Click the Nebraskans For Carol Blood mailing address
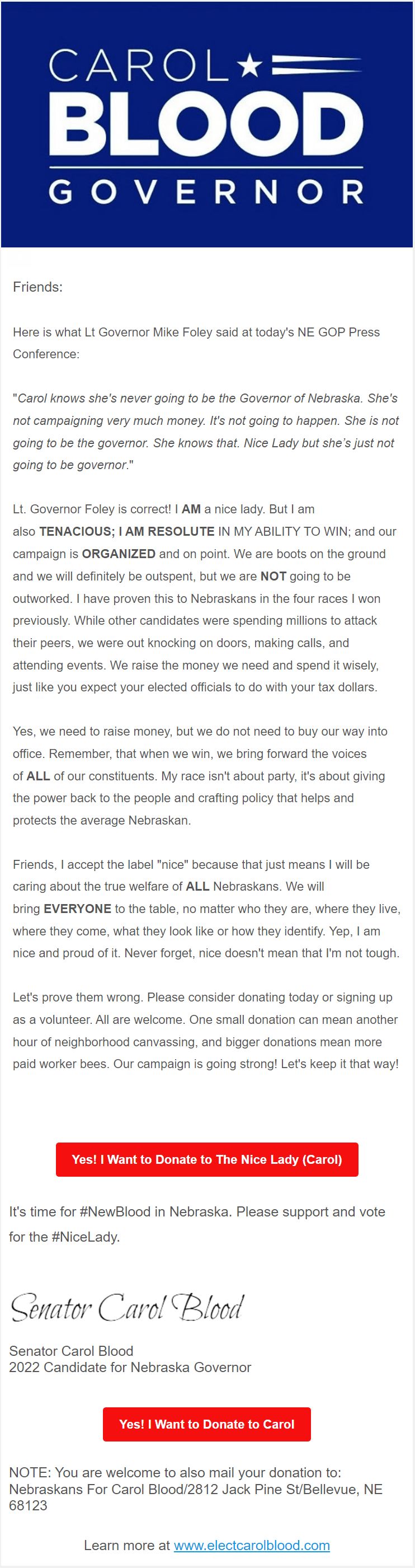Viewport: 415px width, 1568px height. pos(196,1497)
